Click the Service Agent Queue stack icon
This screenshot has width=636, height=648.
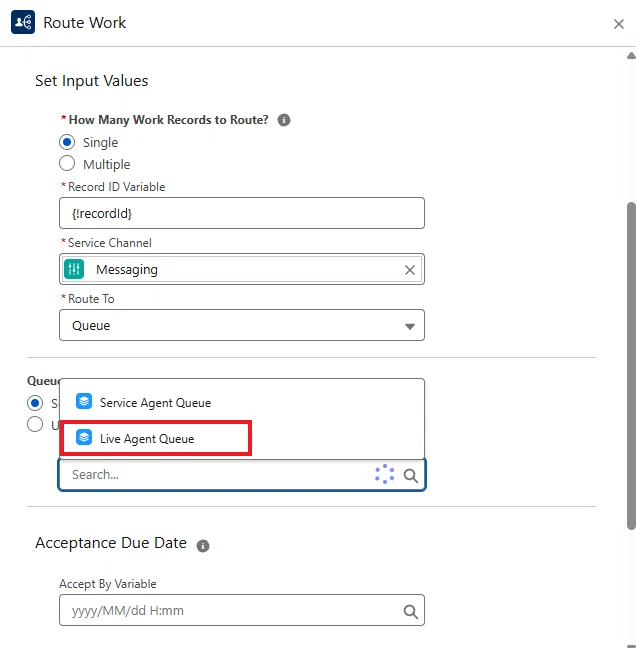tap(84, 401)
